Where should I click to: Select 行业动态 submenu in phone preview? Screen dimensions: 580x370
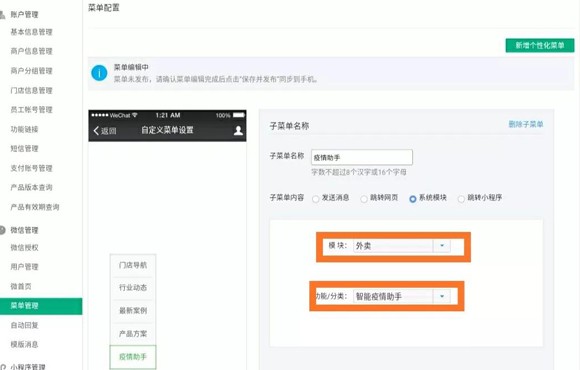coord(133,287)
